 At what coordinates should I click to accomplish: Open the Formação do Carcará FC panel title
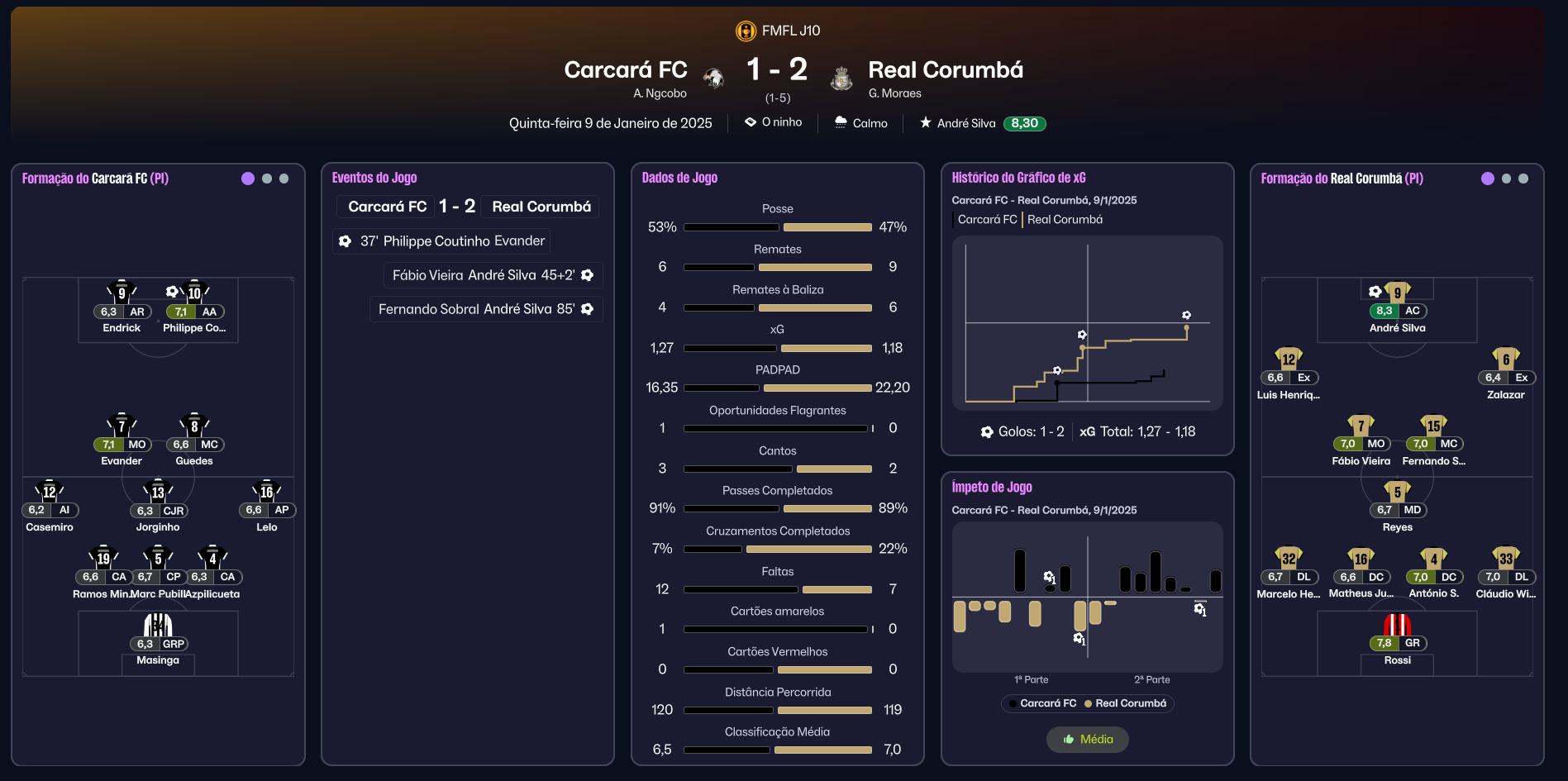coord(95,179)
